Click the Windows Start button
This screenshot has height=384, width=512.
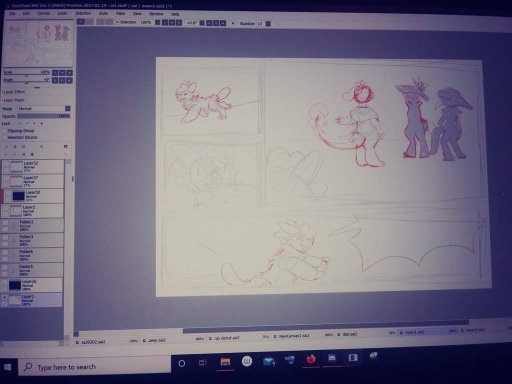click(8, 367)
